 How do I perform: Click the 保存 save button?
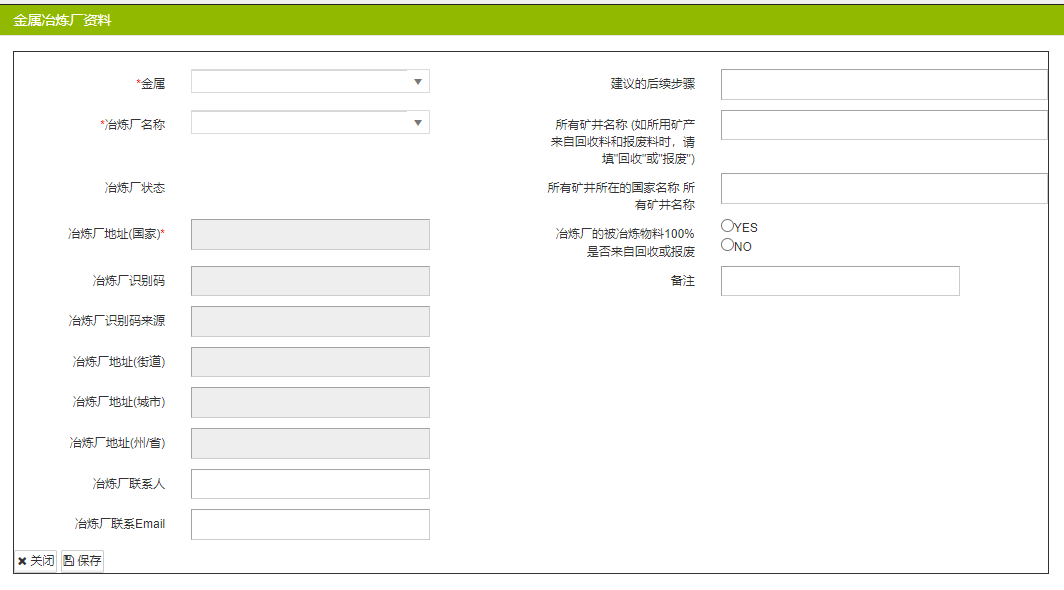tap(82, 561)
